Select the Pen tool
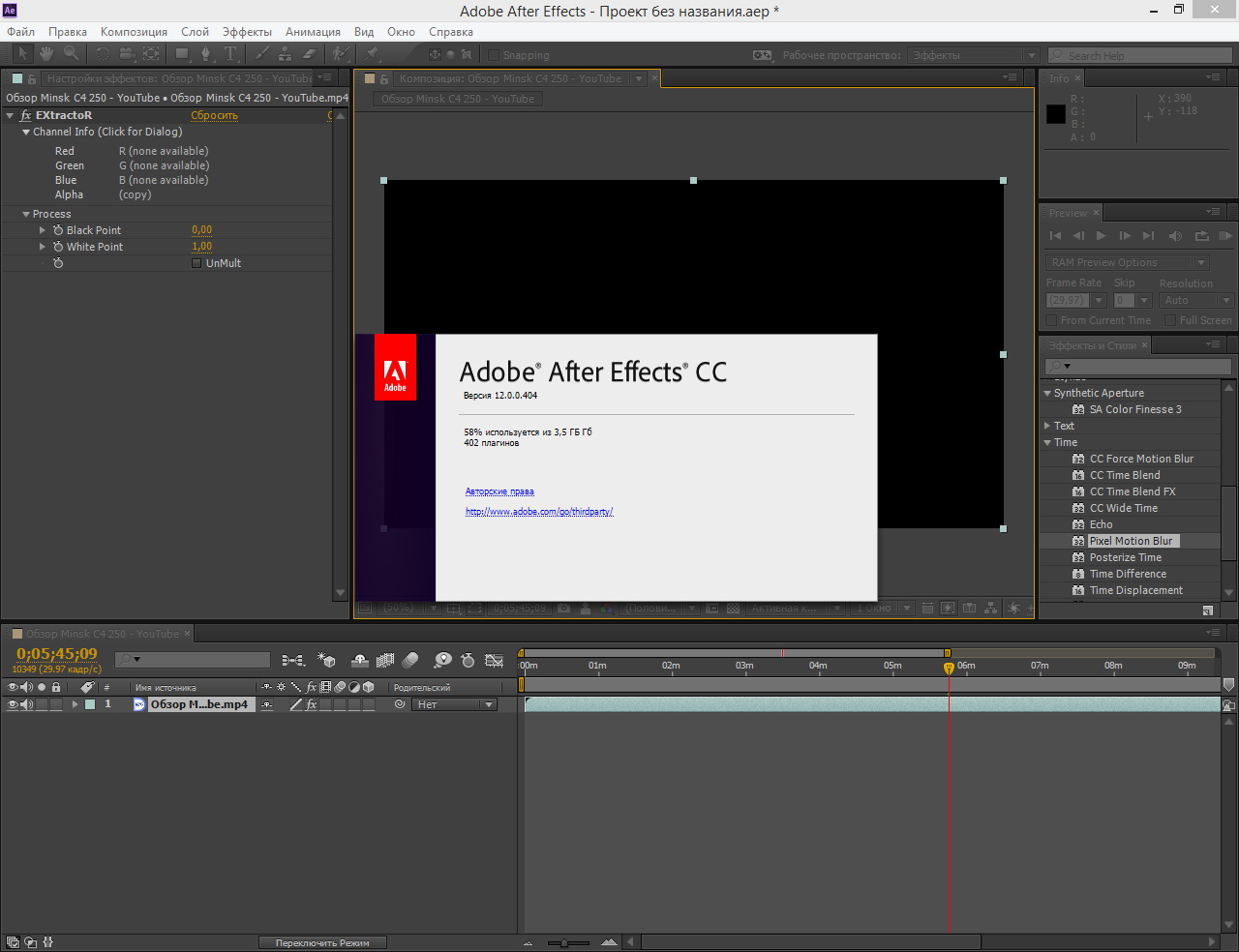Screen dimensions: 1239x952 tap(206, 54)
